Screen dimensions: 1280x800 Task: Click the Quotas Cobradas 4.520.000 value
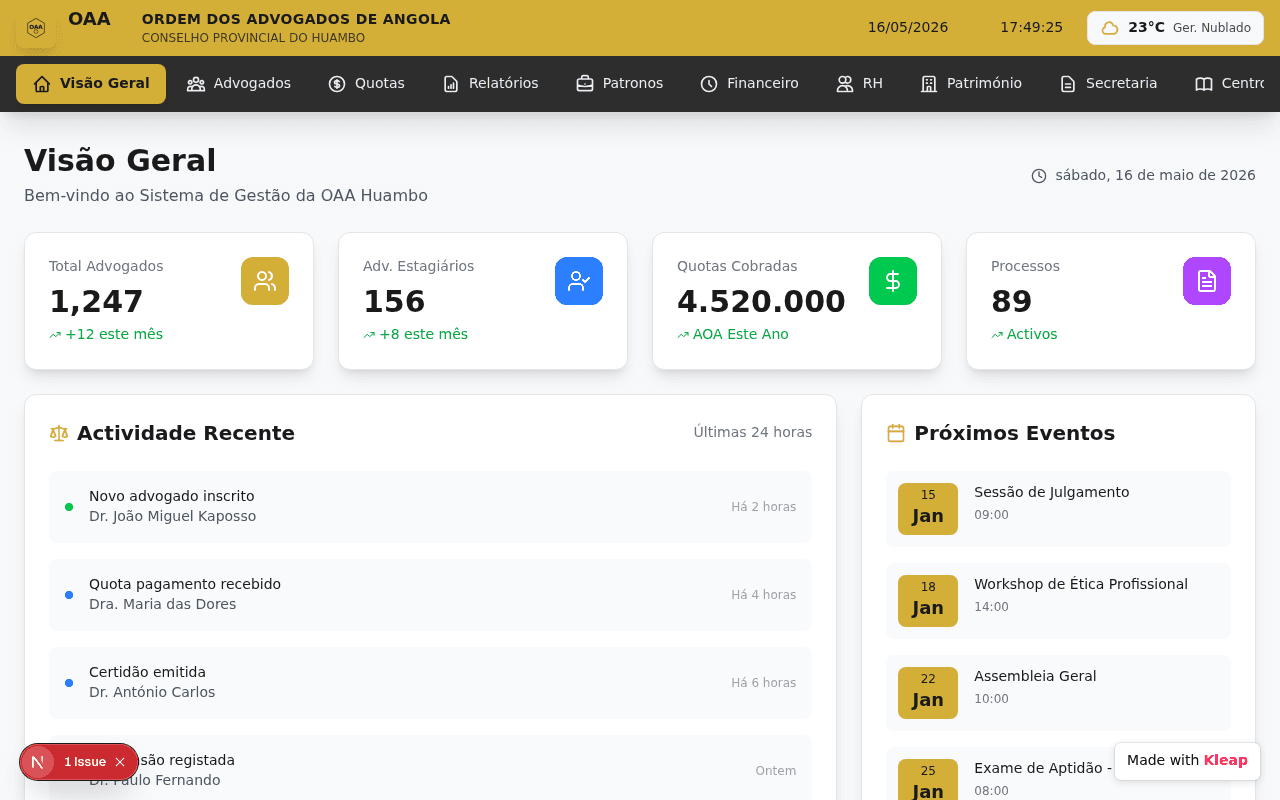pyautogui.click(x=761, y=302)
